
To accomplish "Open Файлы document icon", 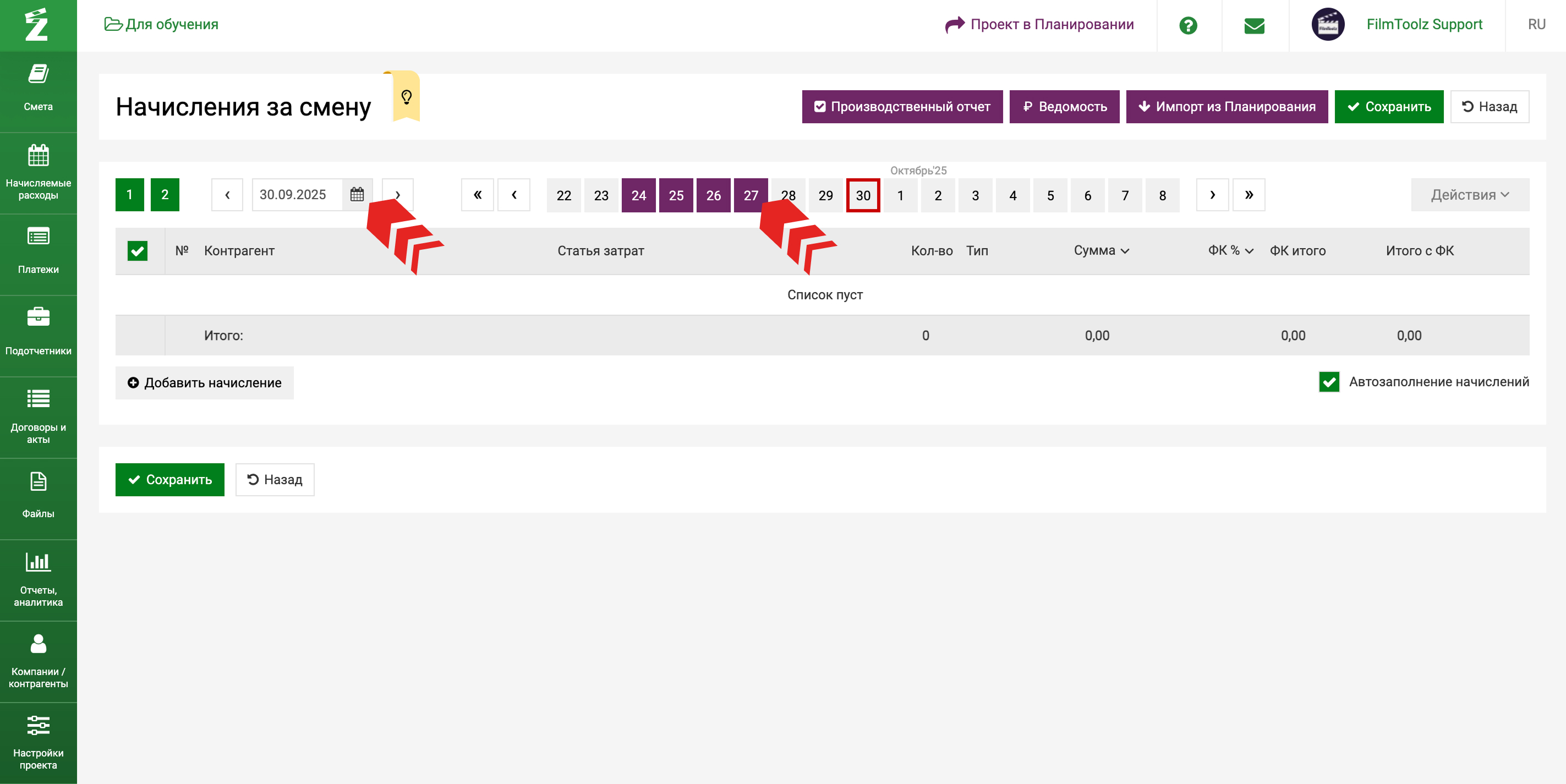I will pyautogui.click(x=37, y=482).
